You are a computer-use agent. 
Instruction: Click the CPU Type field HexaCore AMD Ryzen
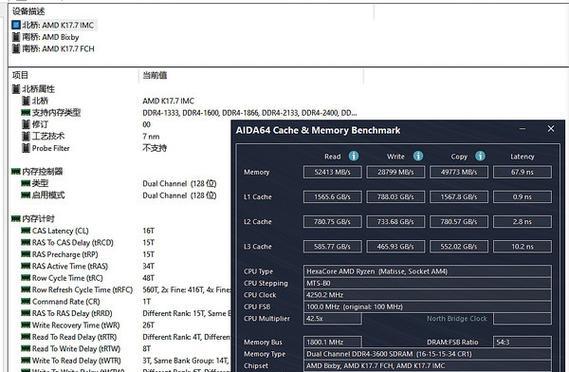click(x=427, y=271)
